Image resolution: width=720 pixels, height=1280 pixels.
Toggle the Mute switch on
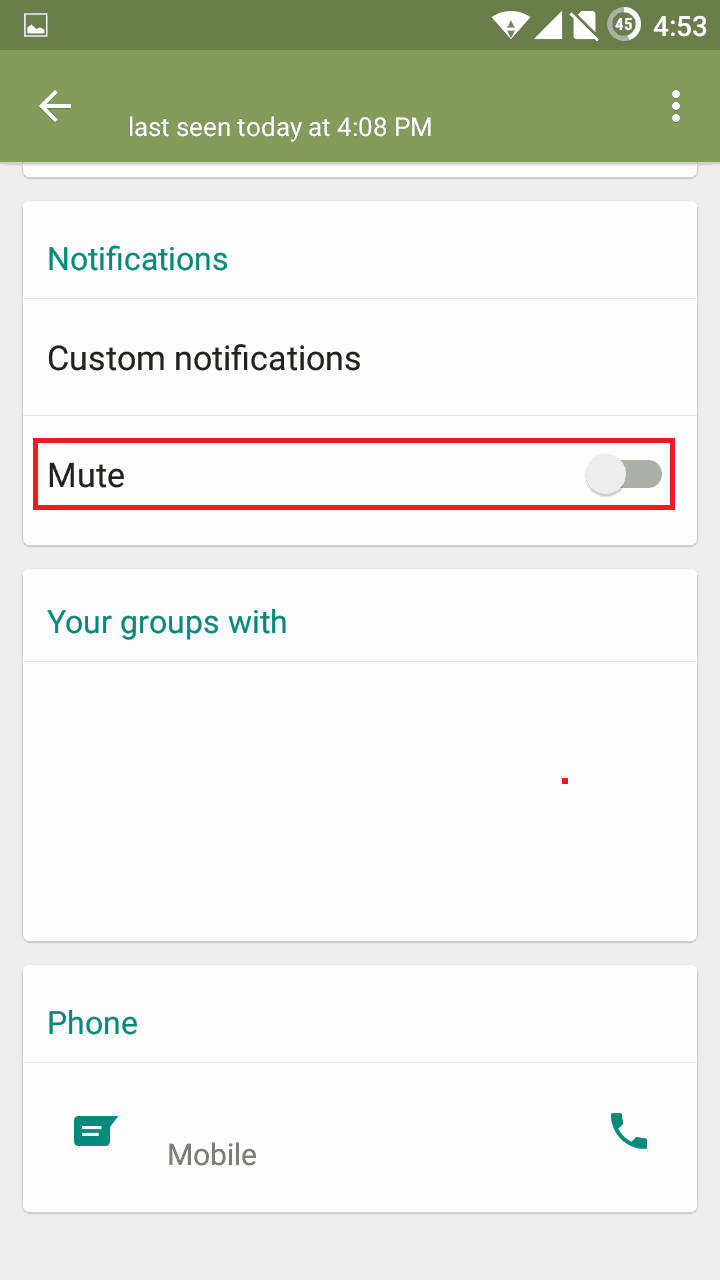point(624,475)
